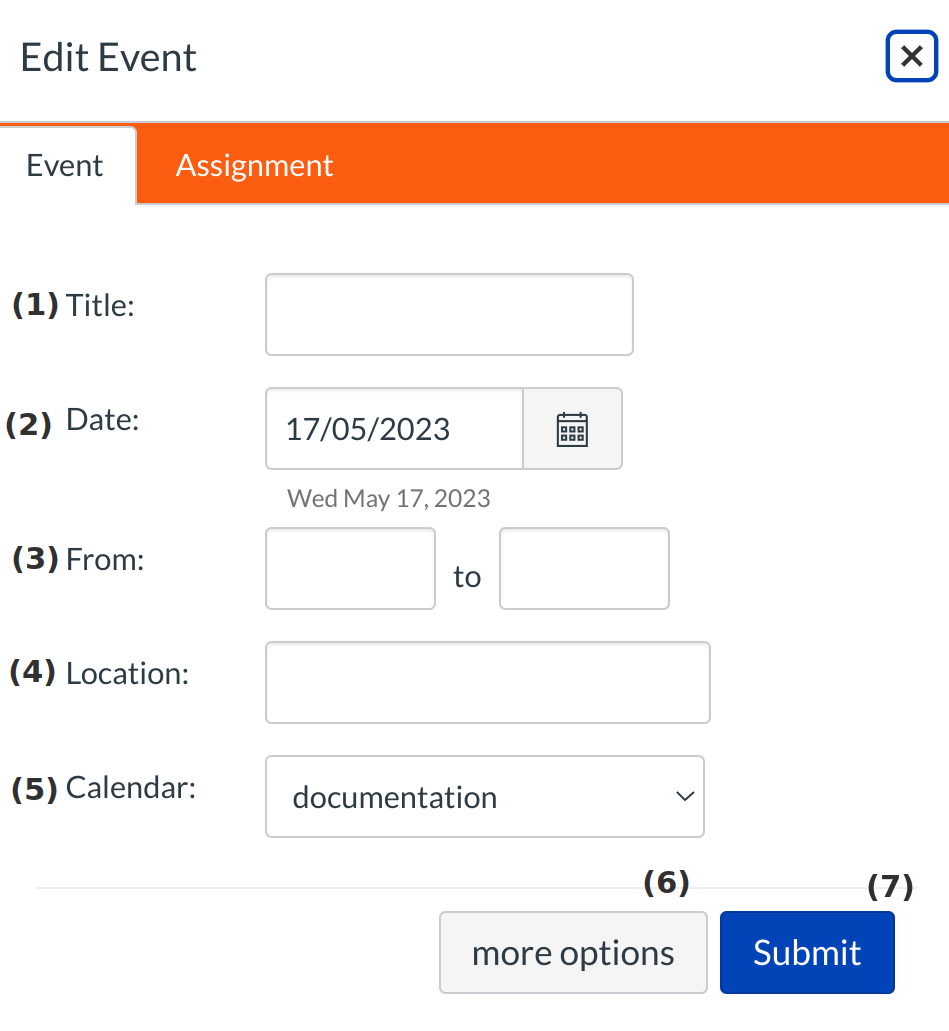Switch to the Assignment tab
Image resolution: width=949 pixels, height=1031 pixels.
click(x=254, y=165)
